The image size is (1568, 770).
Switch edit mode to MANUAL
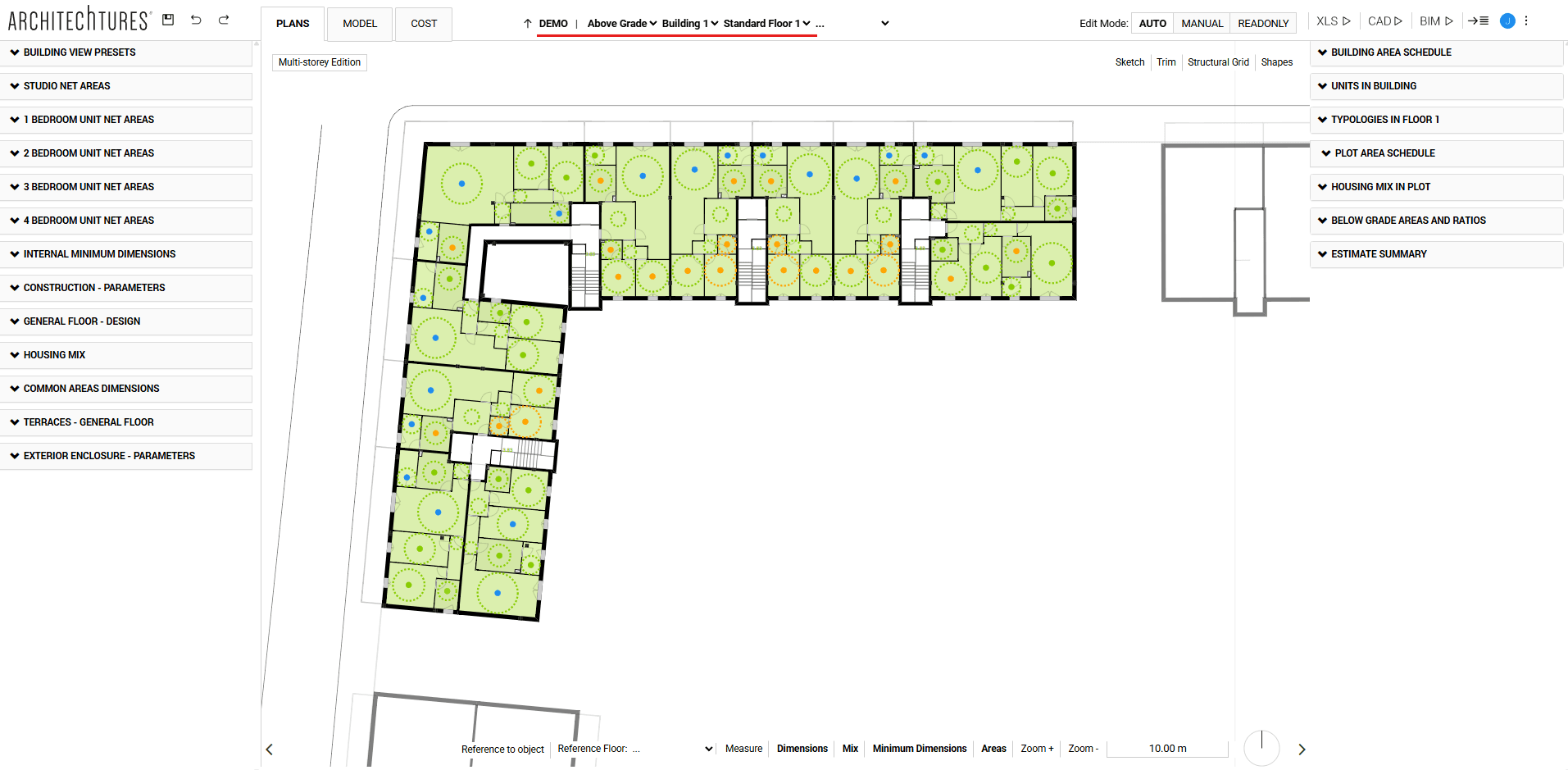pyautogui.click(x=1202, y=24)
